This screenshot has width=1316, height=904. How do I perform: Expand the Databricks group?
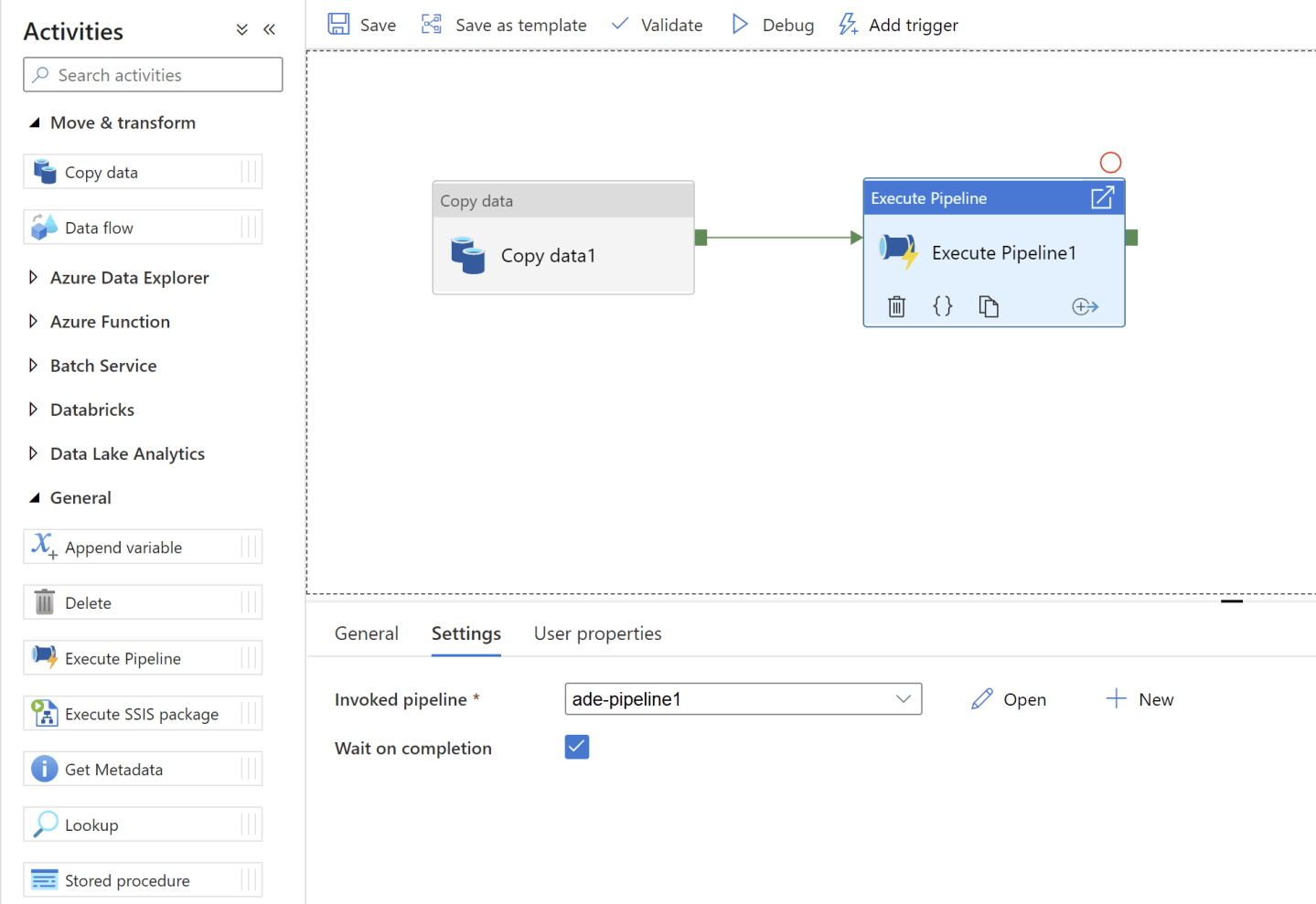(x=34, y=409)
